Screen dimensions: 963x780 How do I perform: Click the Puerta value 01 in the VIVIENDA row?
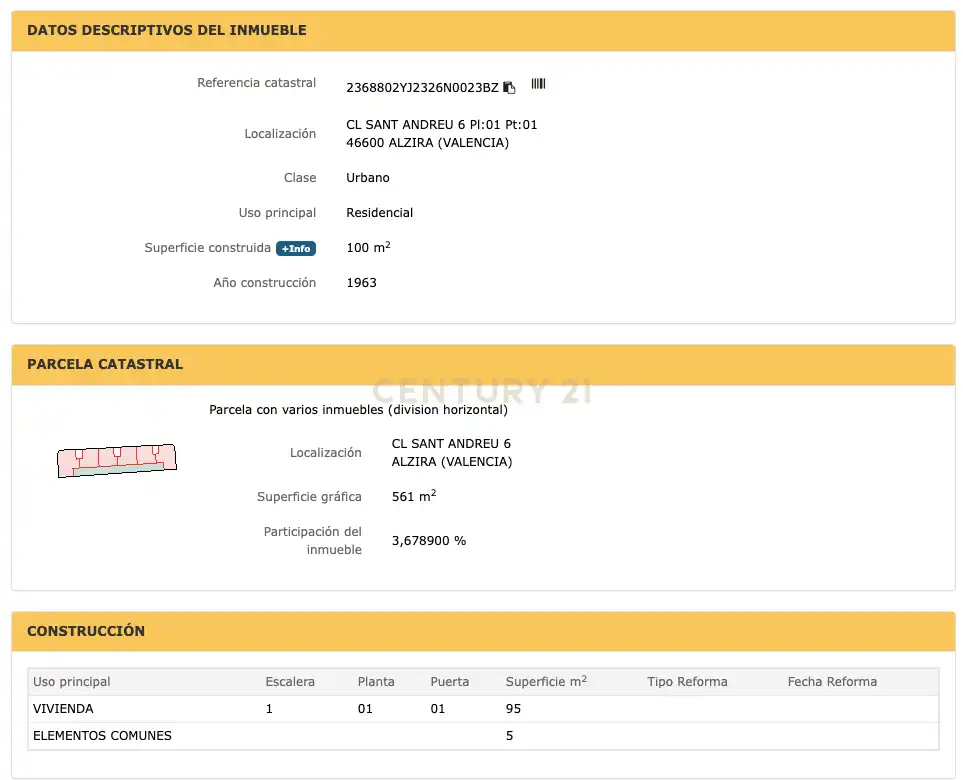click(438, 709)
